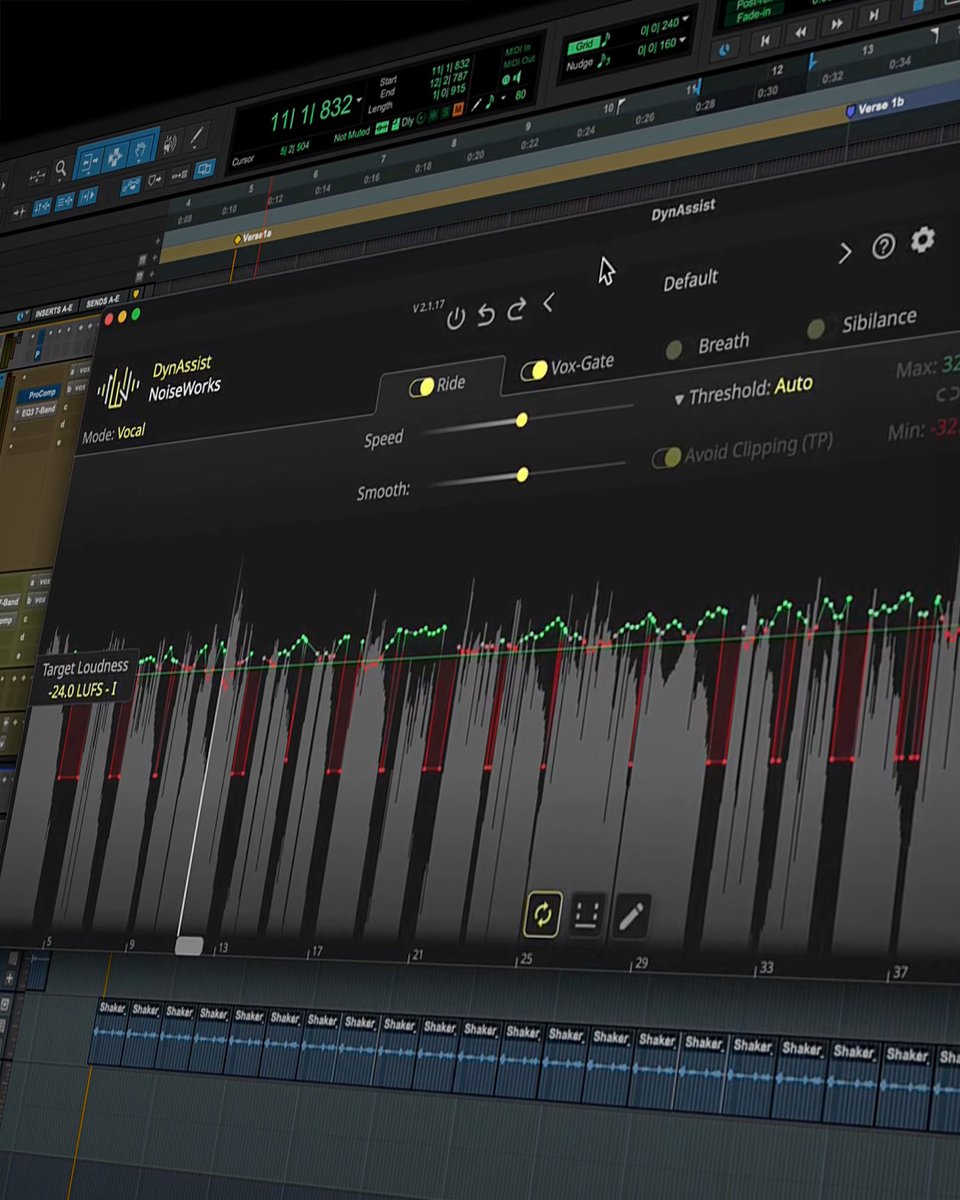Expand the Threshold: Auto dropdown
960x1200 pixels.
[744, 391]
